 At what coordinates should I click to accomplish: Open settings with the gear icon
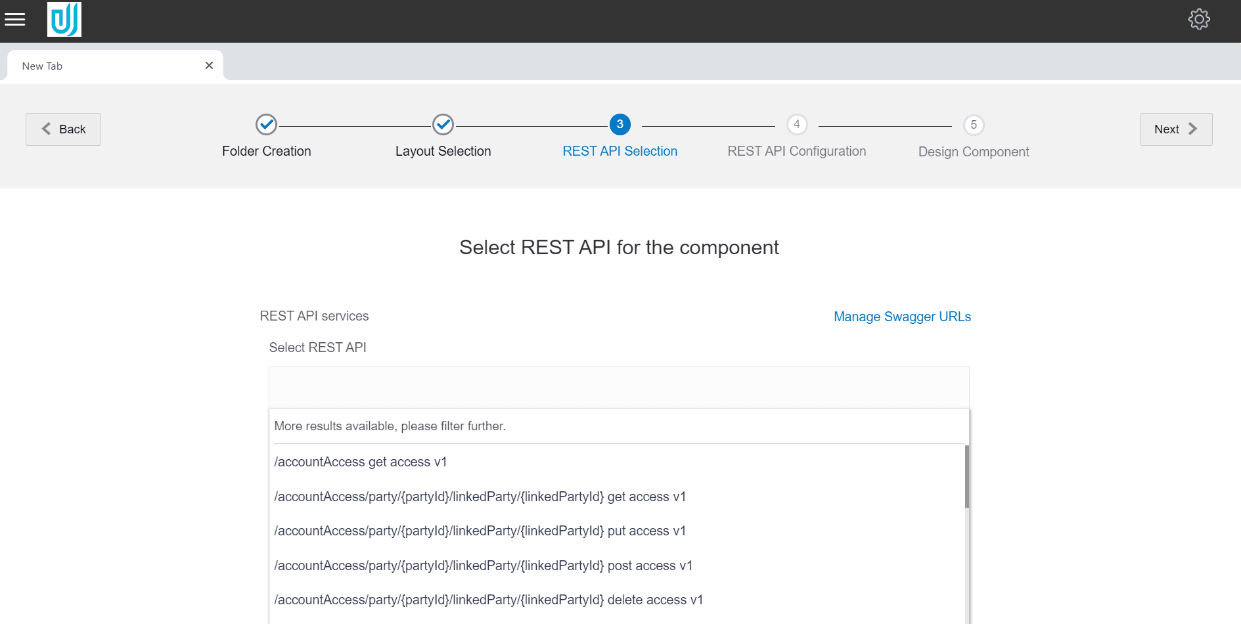(x=1199, y=19)
